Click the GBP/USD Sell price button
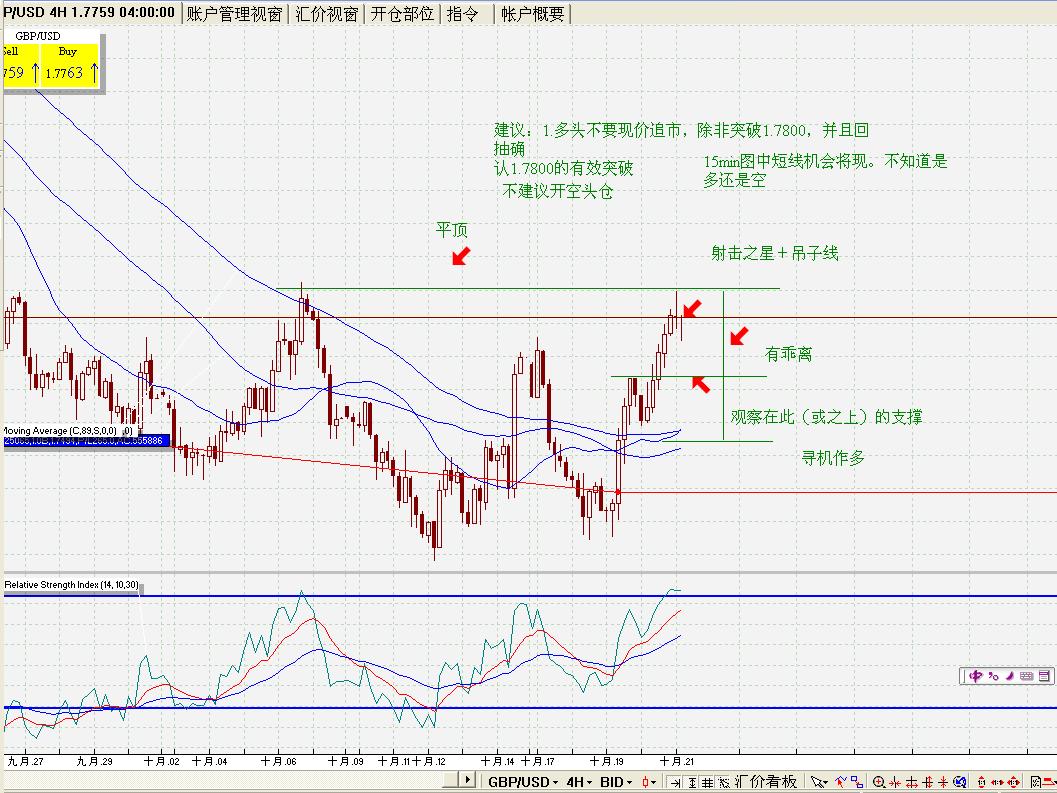Viewport: 1057px width, 793px height. (x=22, y=65)
